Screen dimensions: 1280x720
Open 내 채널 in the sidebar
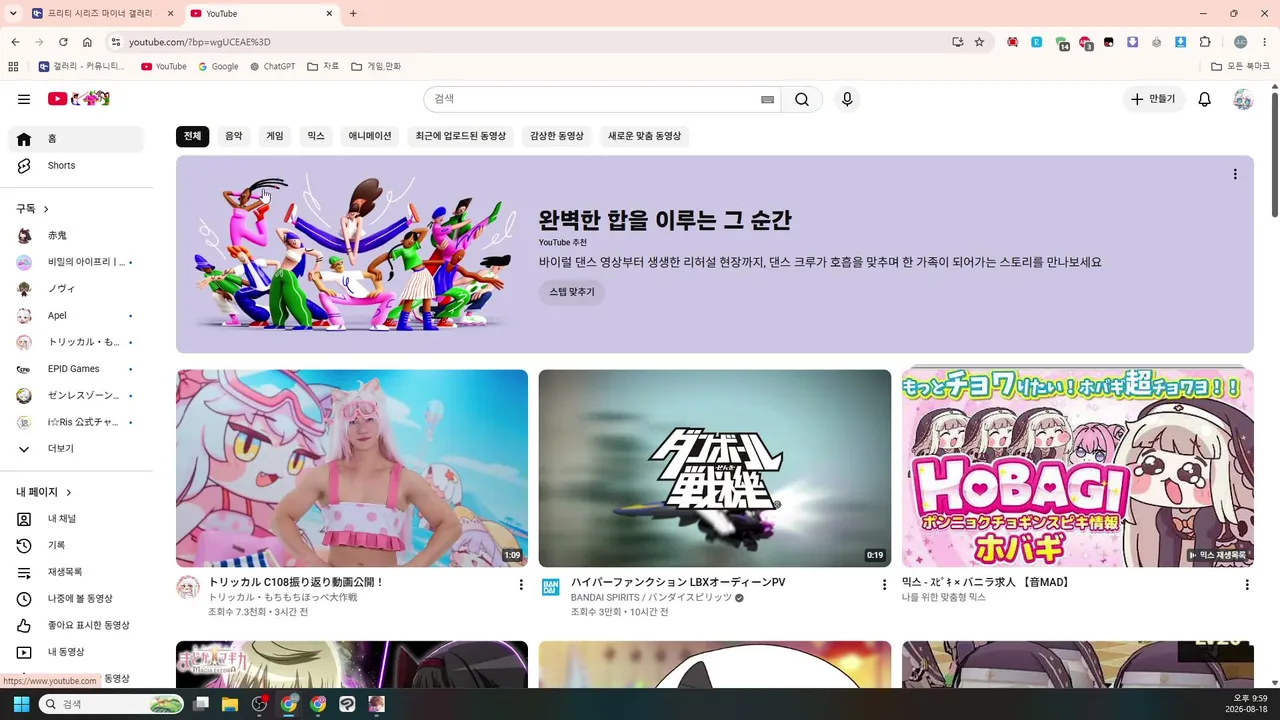click(x=76, y=519)
